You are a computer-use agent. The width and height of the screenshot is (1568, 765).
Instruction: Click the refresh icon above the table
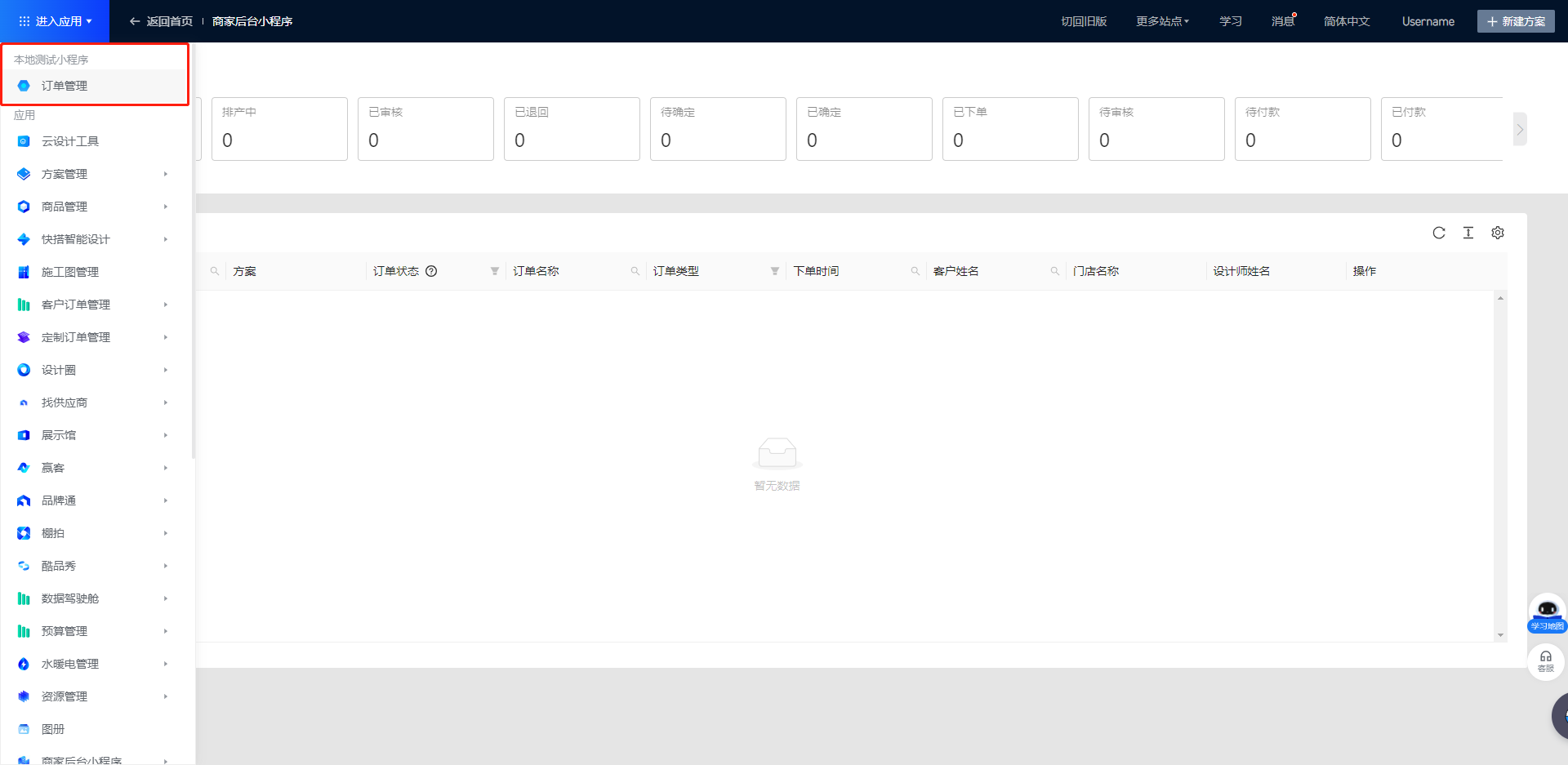tap(1439, 233)
